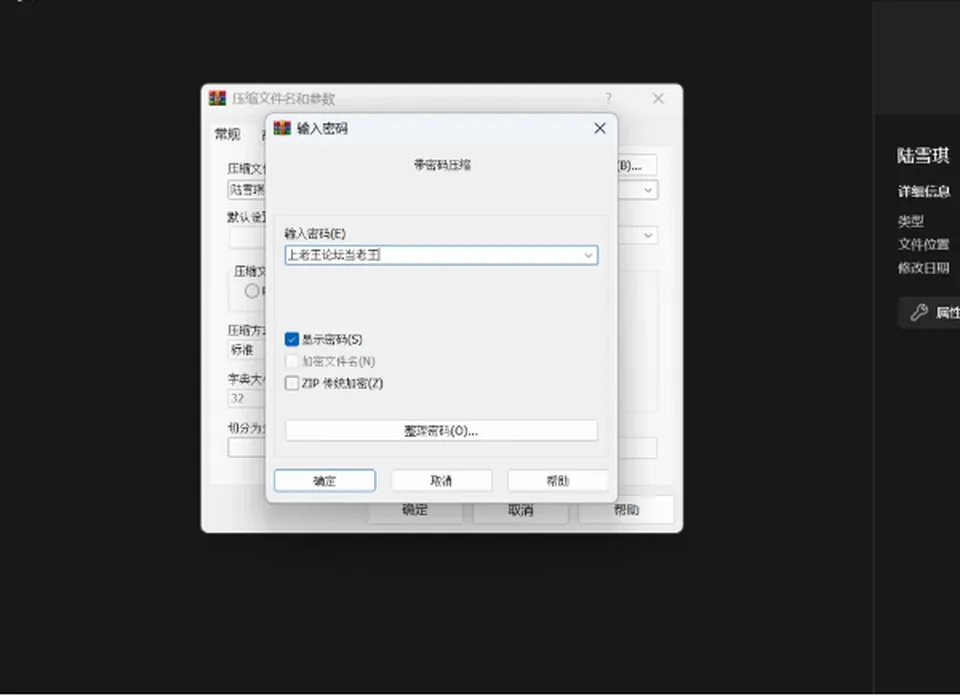Close the 输入密码 dialog
The width and height of the screenshot is (960, 696).
pos(600,128)
